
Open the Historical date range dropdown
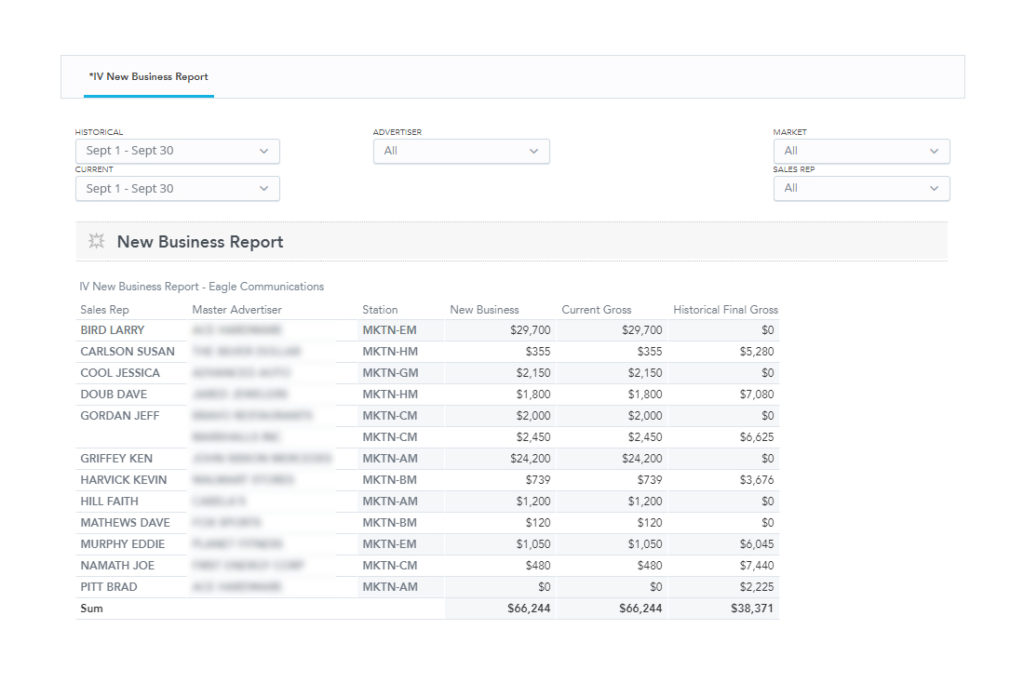(178, 151)
